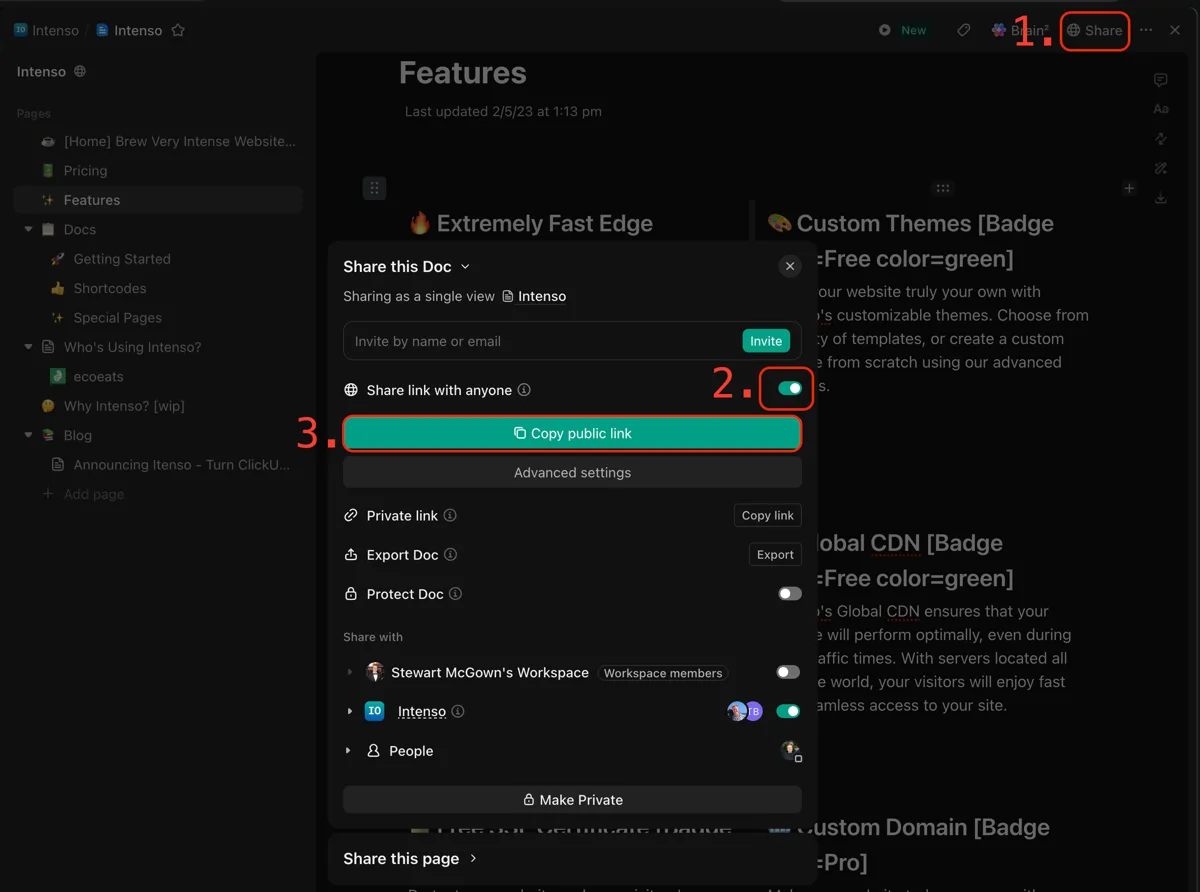Enable the Protect Doc switch

tap(790, 594)
